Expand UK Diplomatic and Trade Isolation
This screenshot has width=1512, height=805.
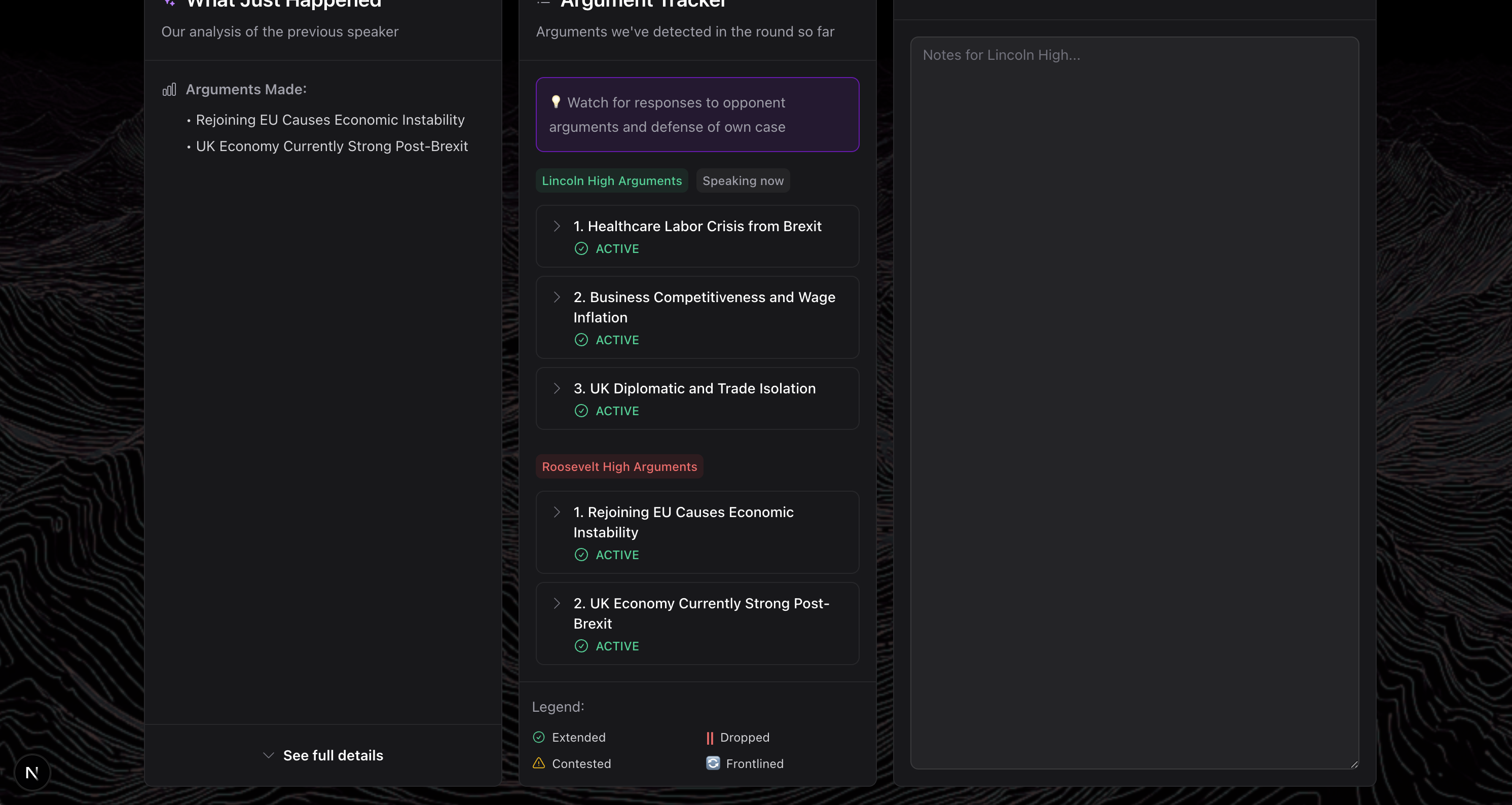[557, 388]
